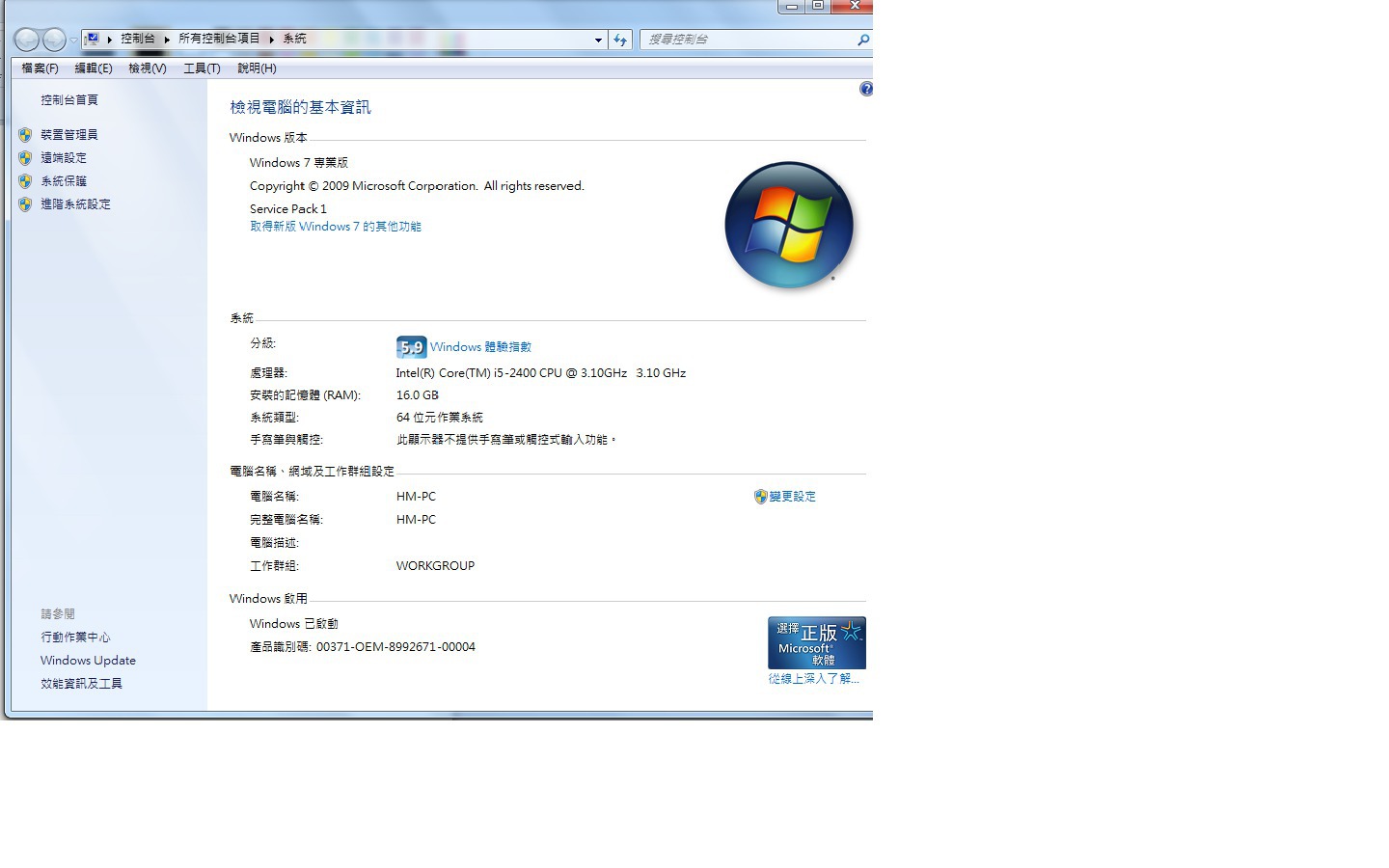Click the shield icon beside 系統保護
The width and height of the screenshot is (1389, 868).
point(25,181)
